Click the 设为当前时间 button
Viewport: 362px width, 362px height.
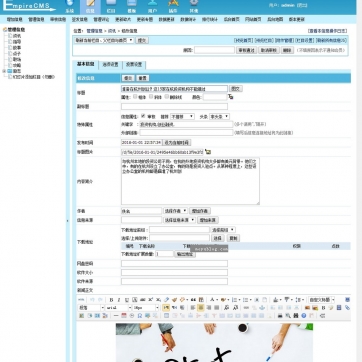coord(177,143)
